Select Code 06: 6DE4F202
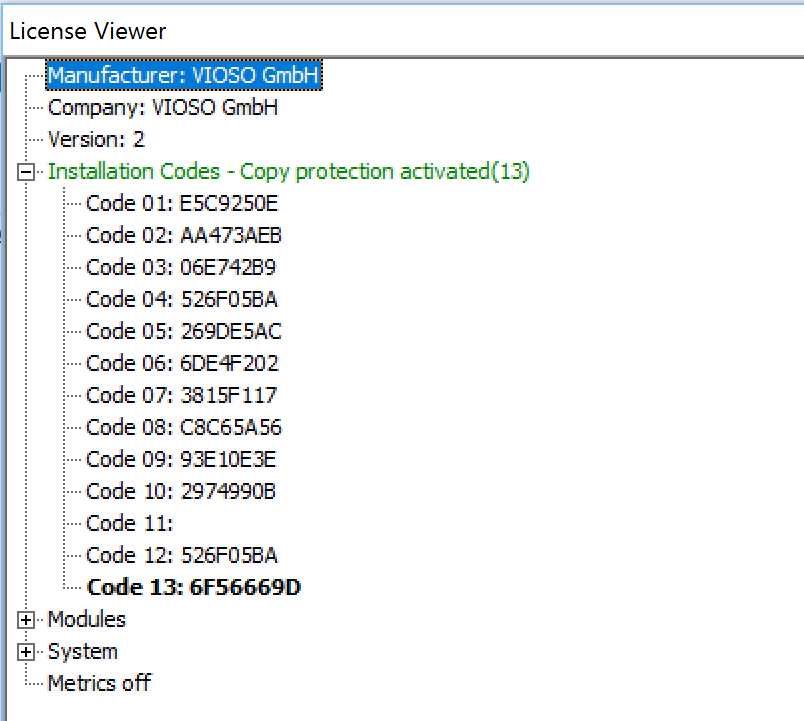 [182, 363]
